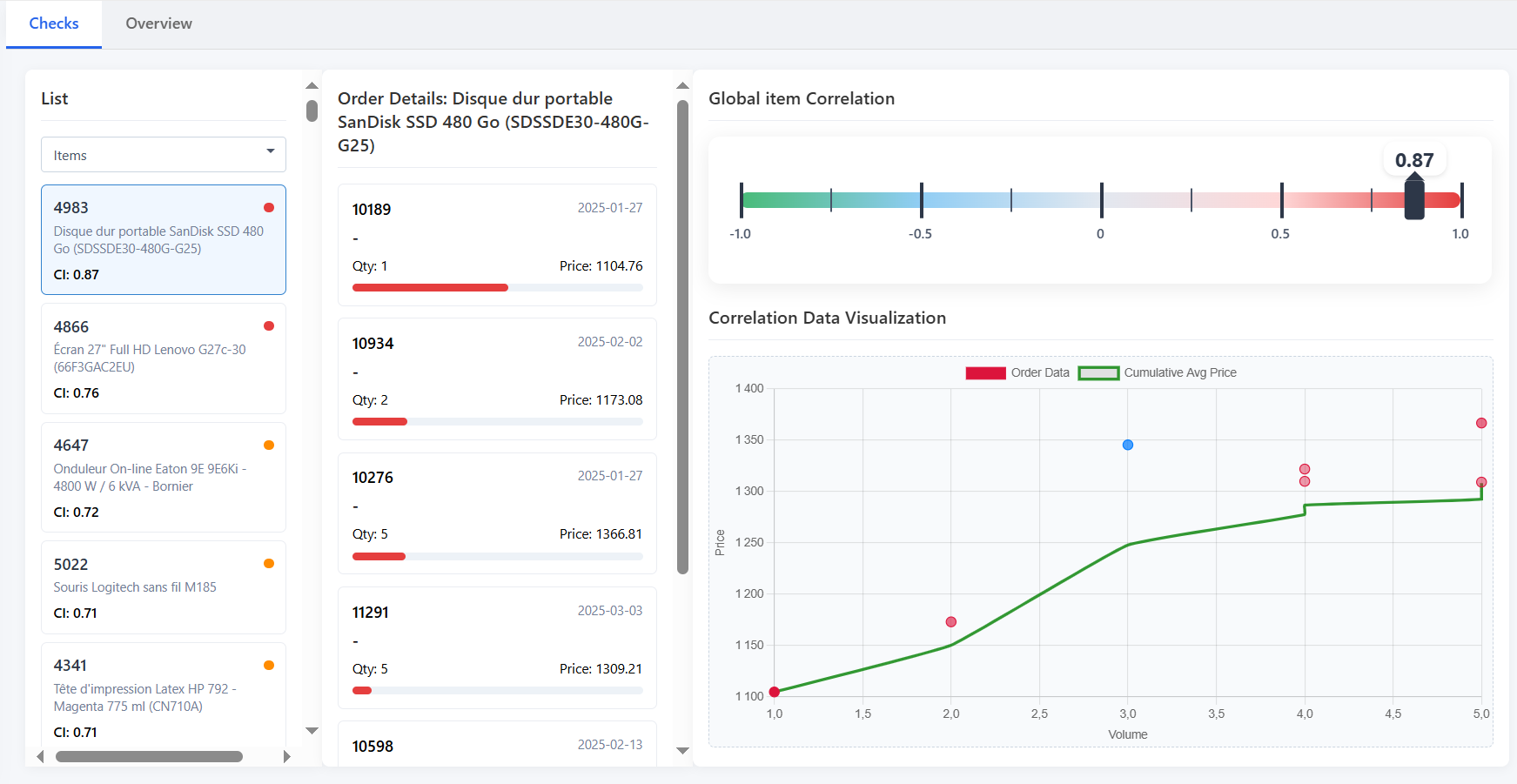Click red status dot on item 4866
The width and height of the screenshot is (1517, 784).
(x=269, y=326)
